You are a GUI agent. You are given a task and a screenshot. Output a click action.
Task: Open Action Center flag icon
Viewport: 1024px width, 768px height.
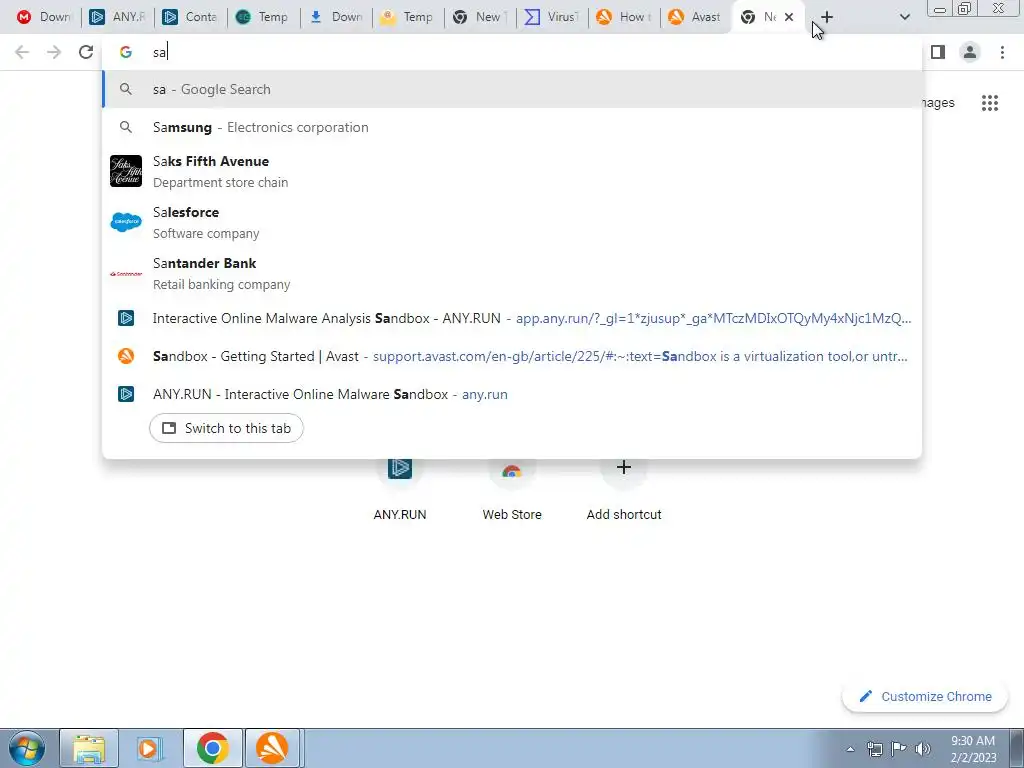(x=899, y=749)
